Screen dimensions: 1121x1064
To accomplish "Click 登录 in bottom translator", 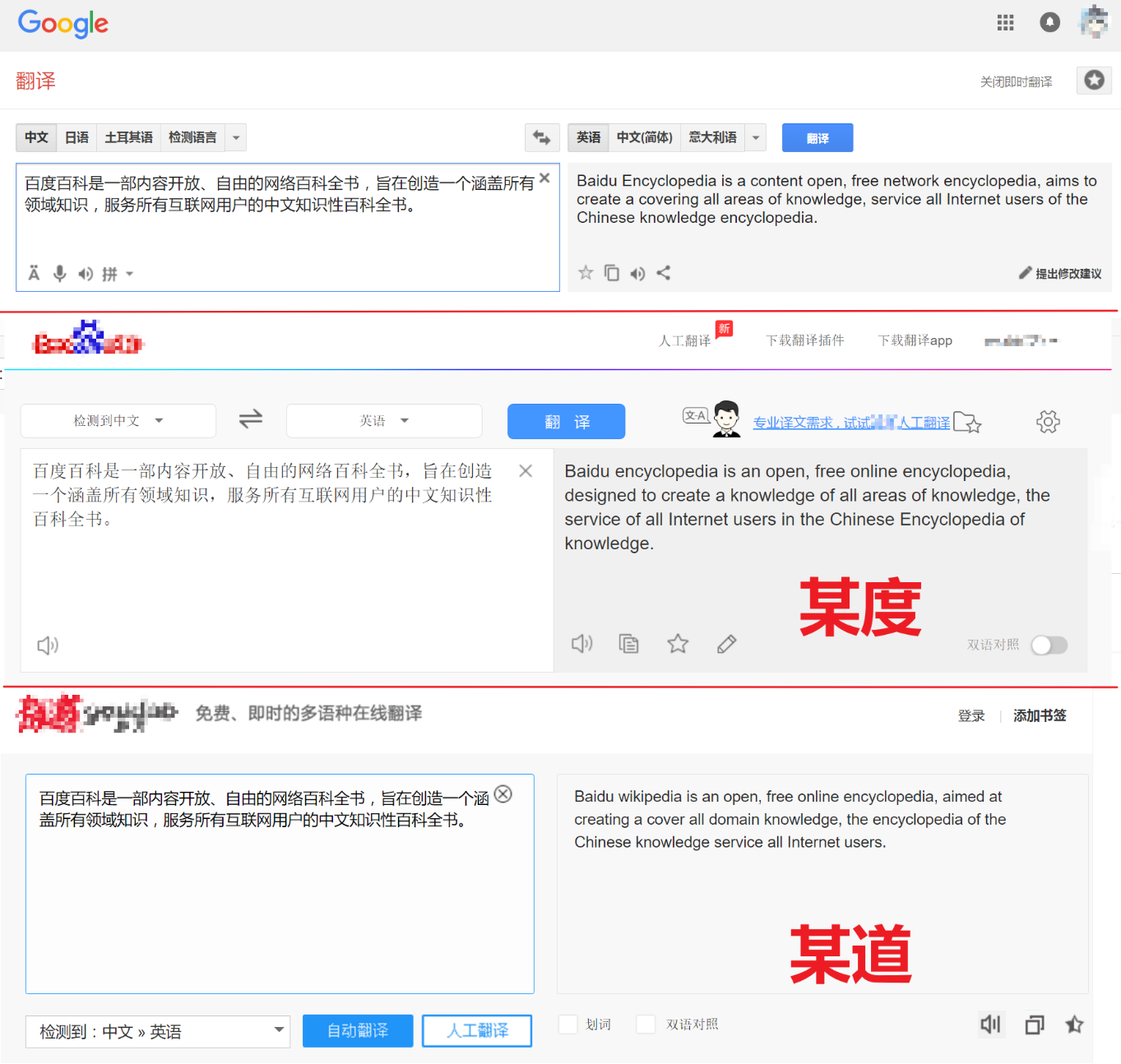I will (x=971, y=715).
